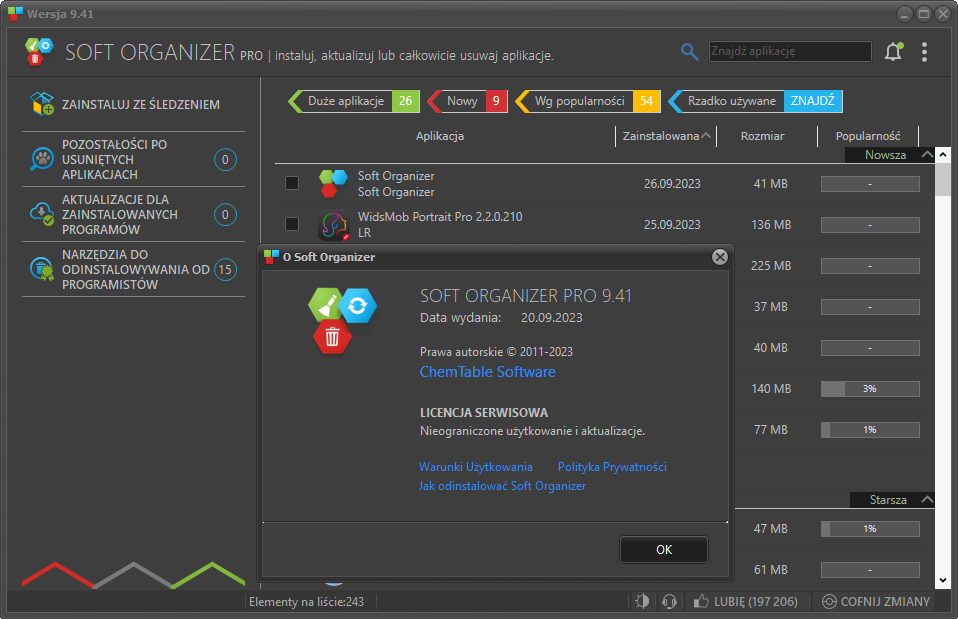Screen dimensions: 958x619
Task: Click the 136 MB size value
Action: (x=771, y=225)
